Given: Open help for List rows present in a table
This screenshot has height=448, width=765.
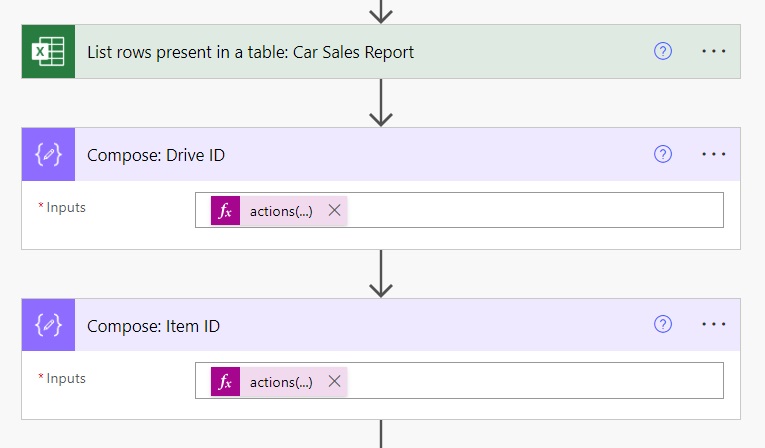Looking at the screenshot, I should point(663,51).
